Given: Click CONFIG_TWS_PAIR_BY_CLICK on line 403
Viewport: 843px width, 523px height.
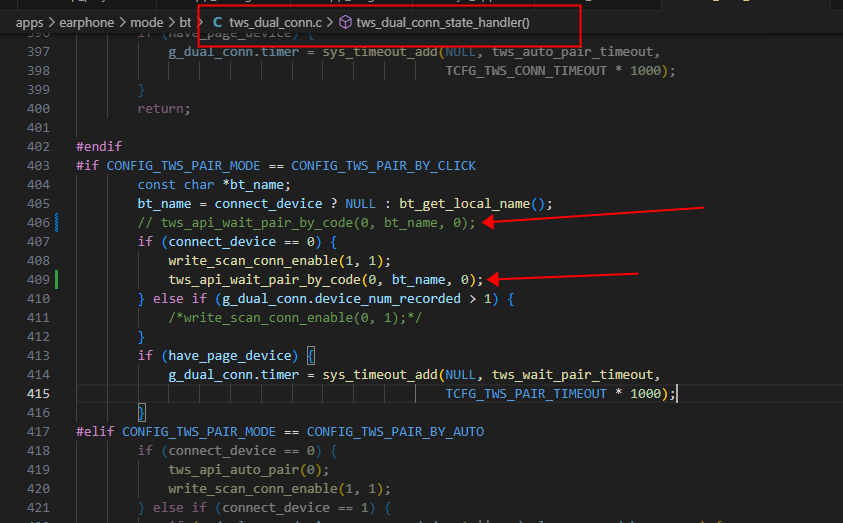Looking at the screenshot, I should tap(383, 166).
